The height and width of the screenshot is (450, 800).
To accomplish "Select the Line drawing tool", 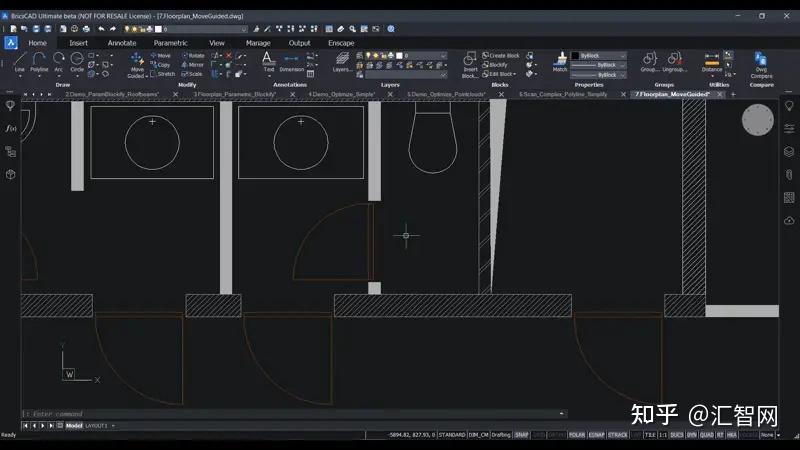I will pyautogui.click(x=20, y=62).
